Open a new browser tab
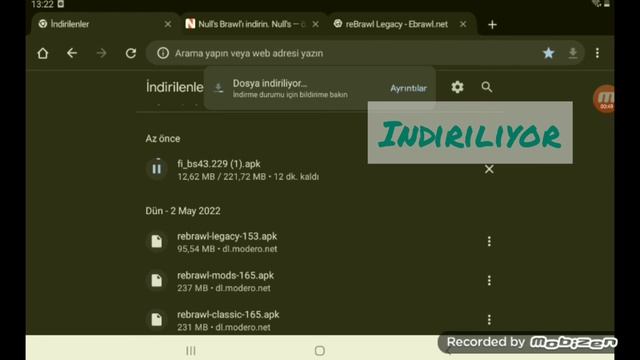 pyautogui.click(x=492, y=24)
